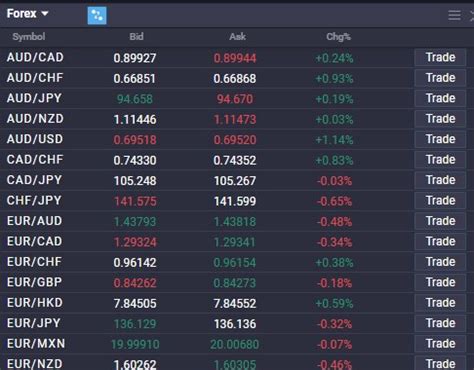The image size is (474, 370).
Task: Click Trade button for AUD/CHF
Action: 440,78
